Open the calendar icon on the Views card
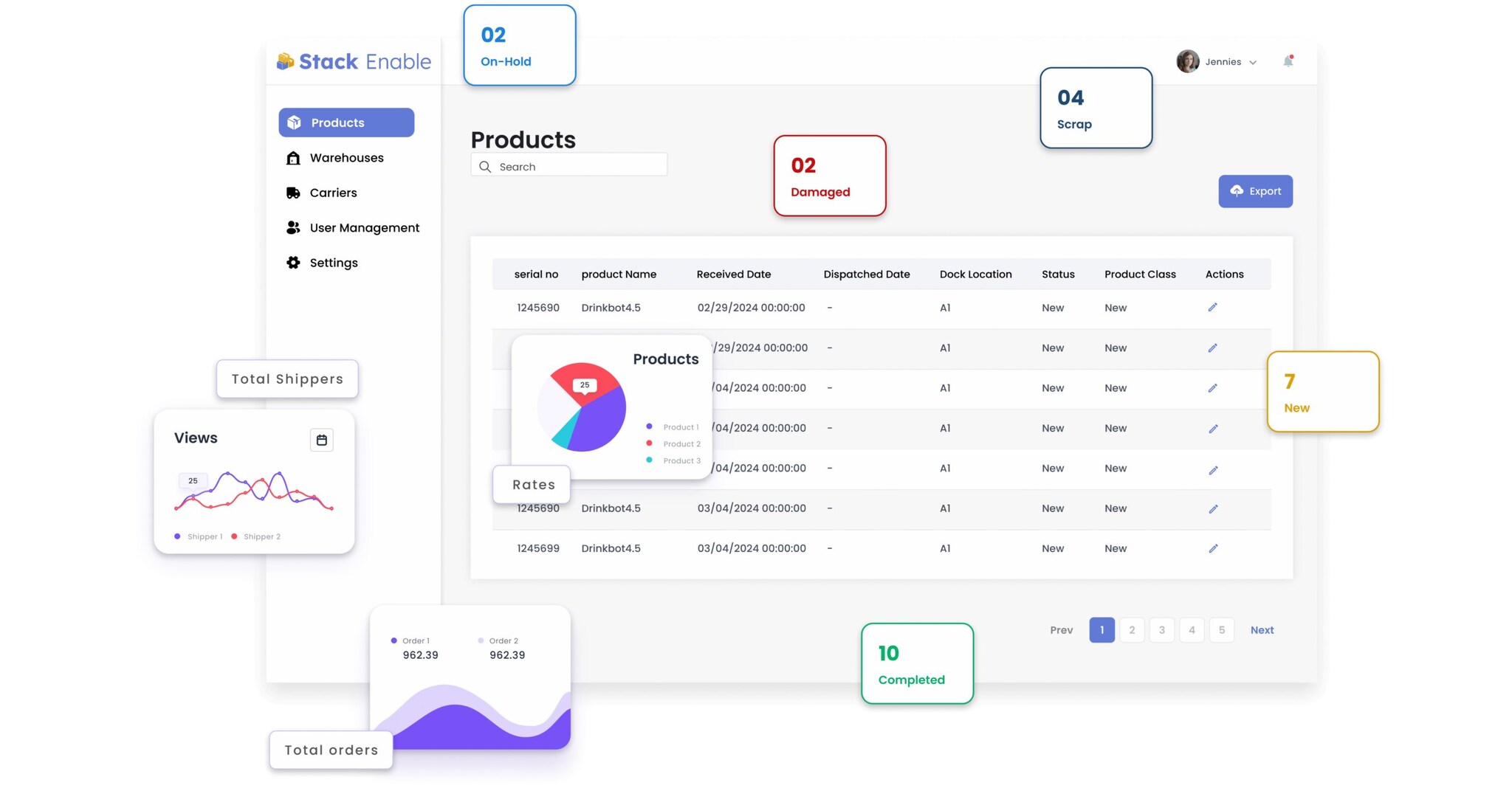Viewport: 1512px width, 791px height. click(321, 439)
